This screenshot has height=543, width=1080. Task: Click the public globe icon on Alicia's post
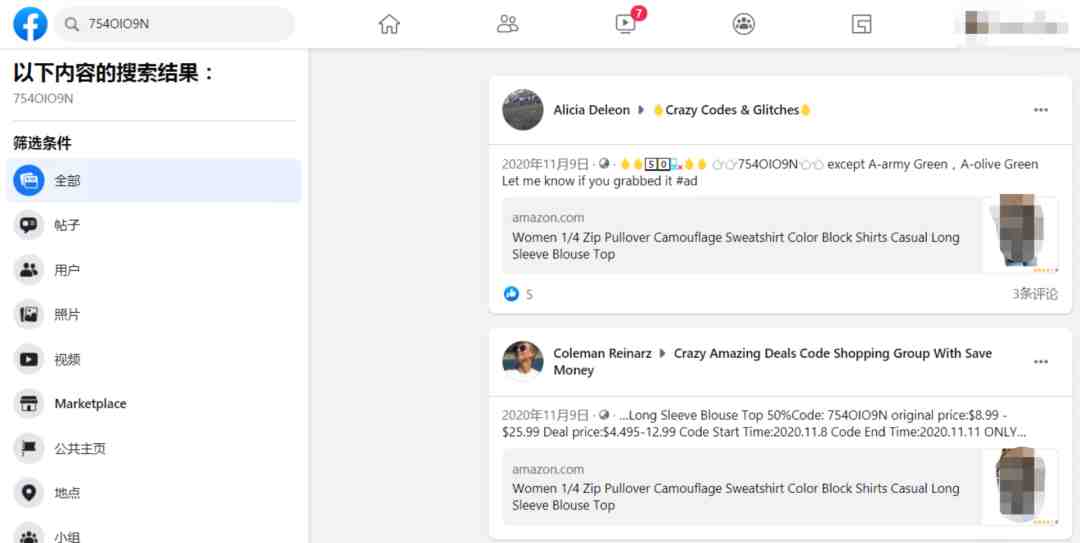[604, 164]
